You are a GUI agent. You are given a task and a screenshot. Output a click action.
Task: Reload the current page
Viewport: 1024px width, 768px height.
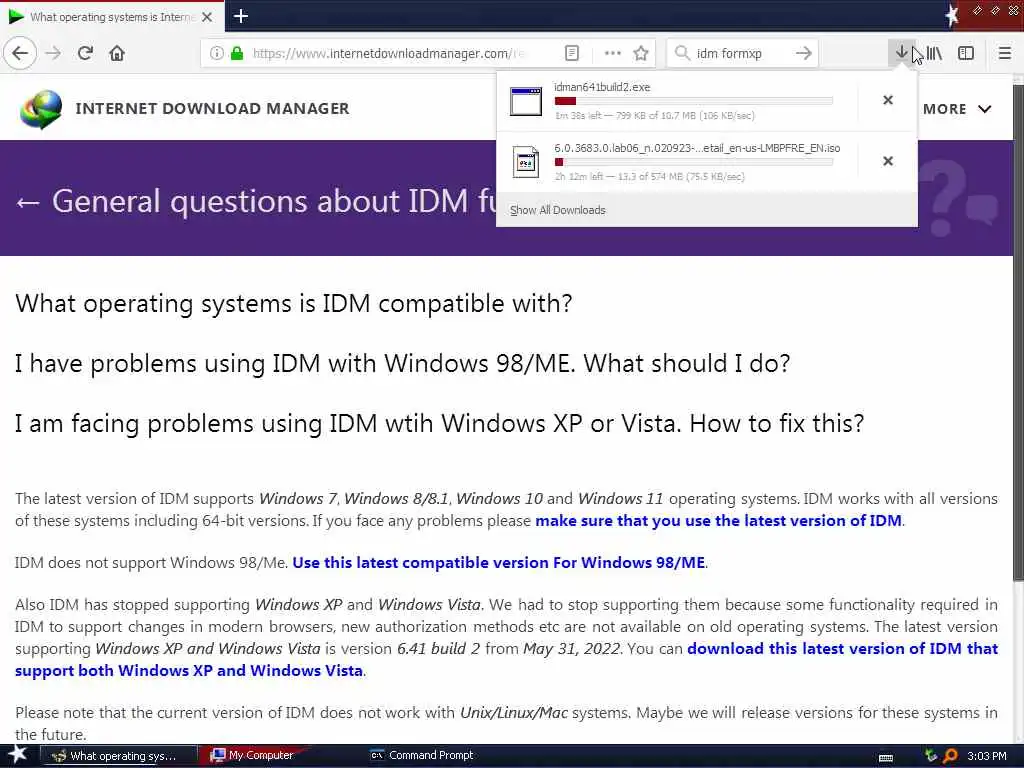pos(86,53)
